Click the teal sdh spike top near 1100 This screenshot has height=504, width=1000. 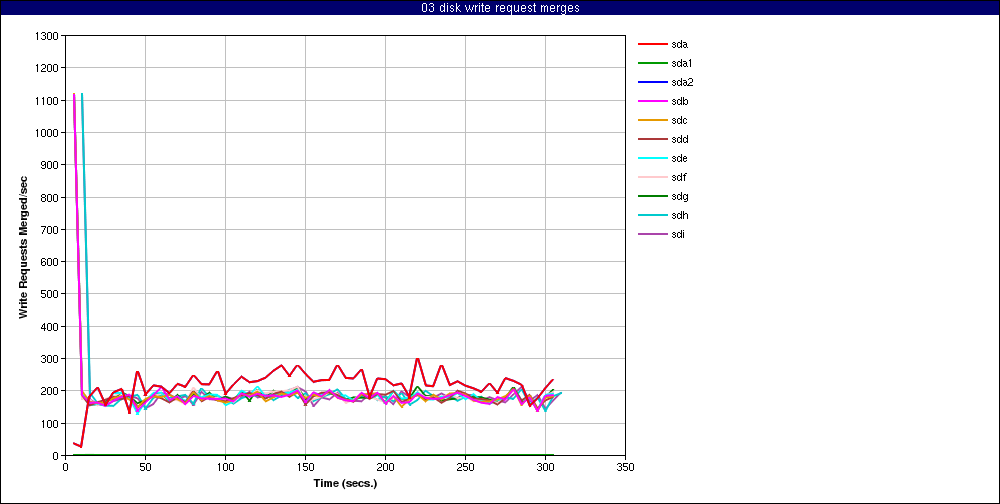tap(82, 94)
